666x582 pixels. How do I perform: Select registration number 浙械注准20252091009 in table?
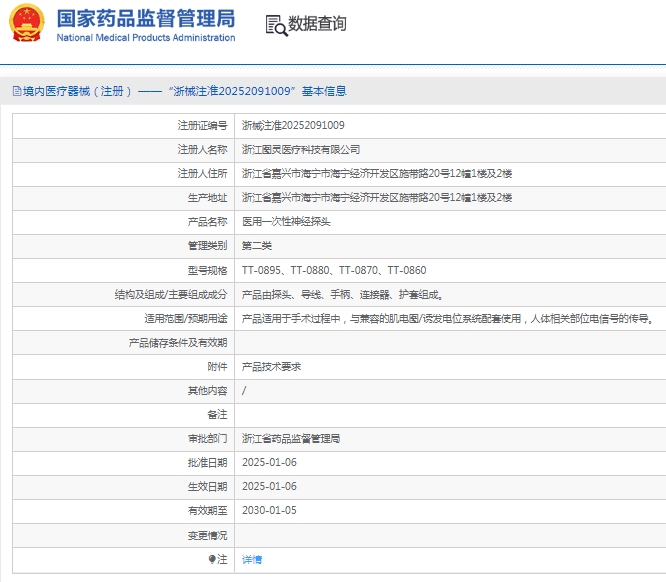[293, 125]
